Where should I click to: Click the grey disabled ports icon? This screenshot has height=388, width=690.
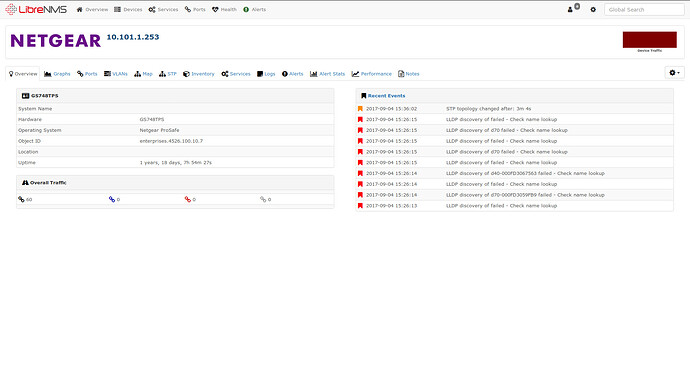263,199
